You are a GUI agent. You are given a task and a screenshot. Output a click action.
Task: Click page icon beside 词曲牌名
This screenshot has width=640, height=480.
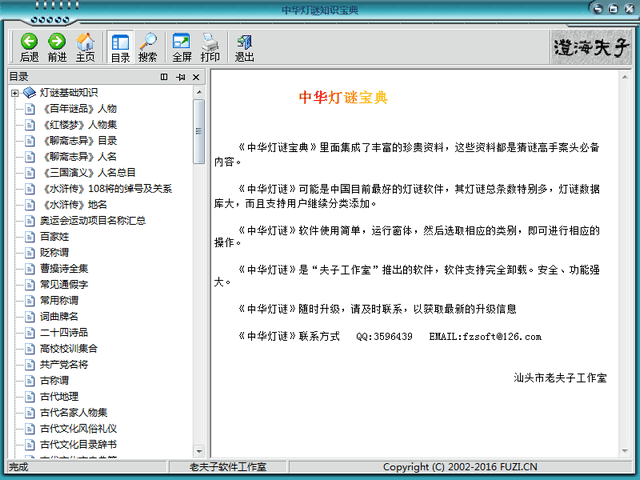click(x=30, y=317)
